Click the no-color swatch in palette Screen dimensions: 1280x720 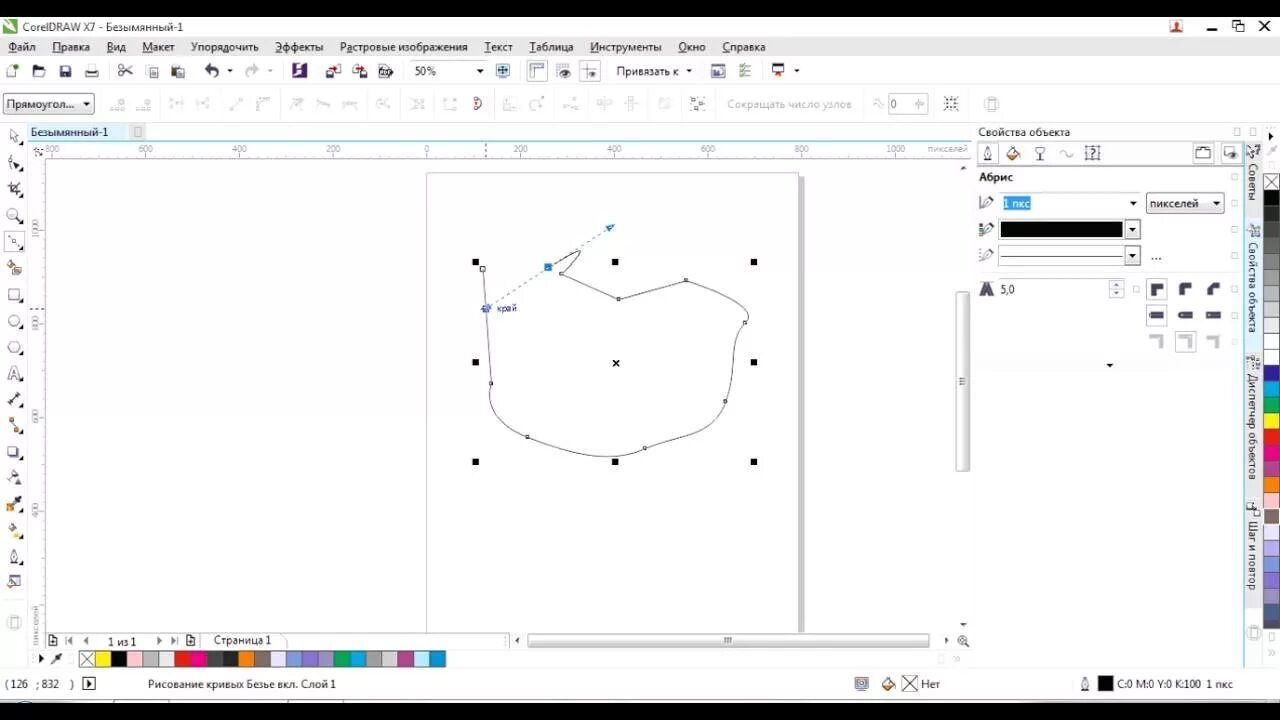point(87,659)
